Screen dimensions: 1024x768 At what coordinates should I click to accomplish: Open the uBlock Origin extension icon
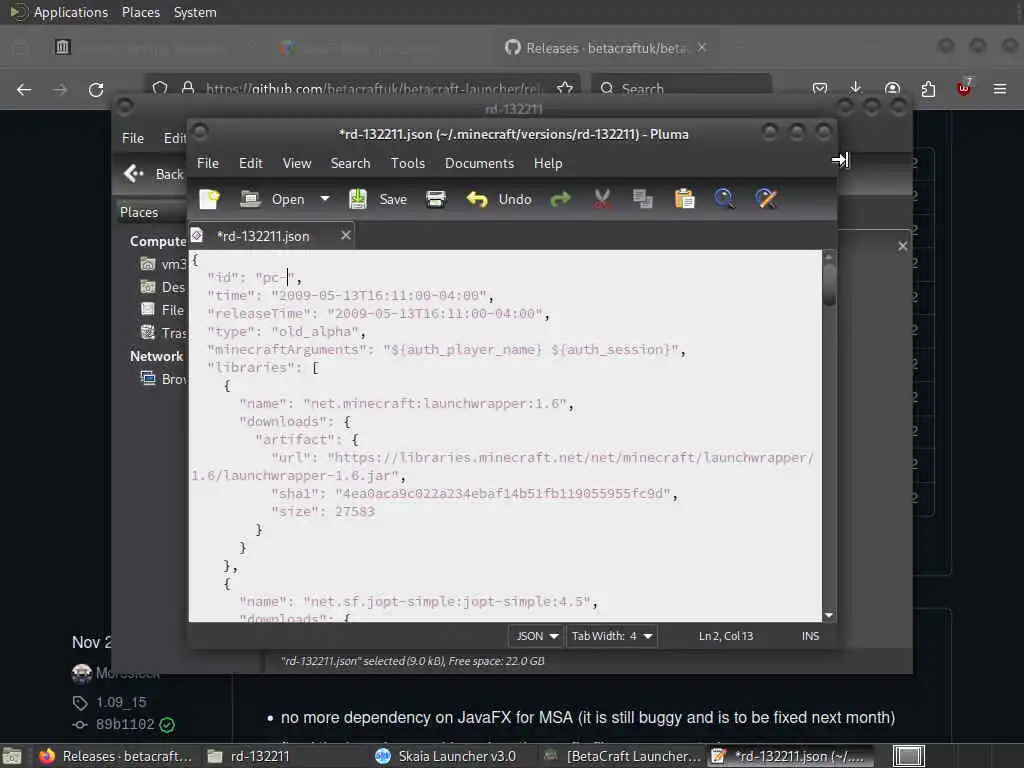tap(964, 88)
